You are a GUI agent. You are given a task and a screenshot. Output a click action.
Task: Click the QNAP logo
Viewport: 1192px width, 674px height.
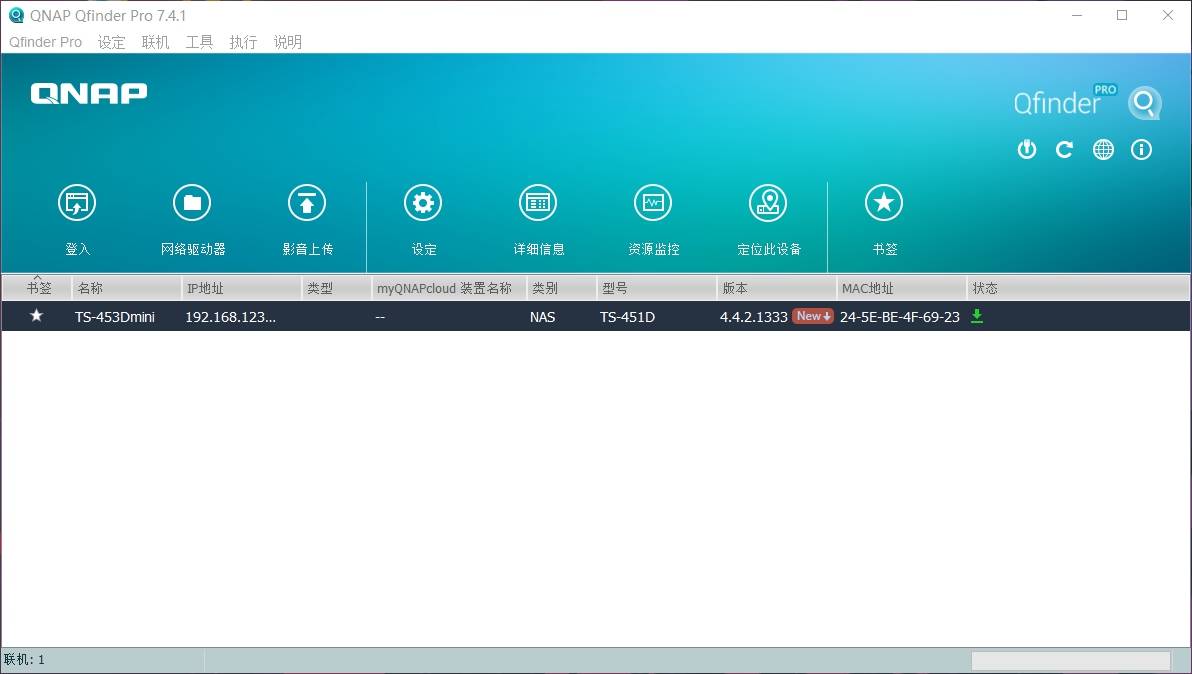point(89,93)
